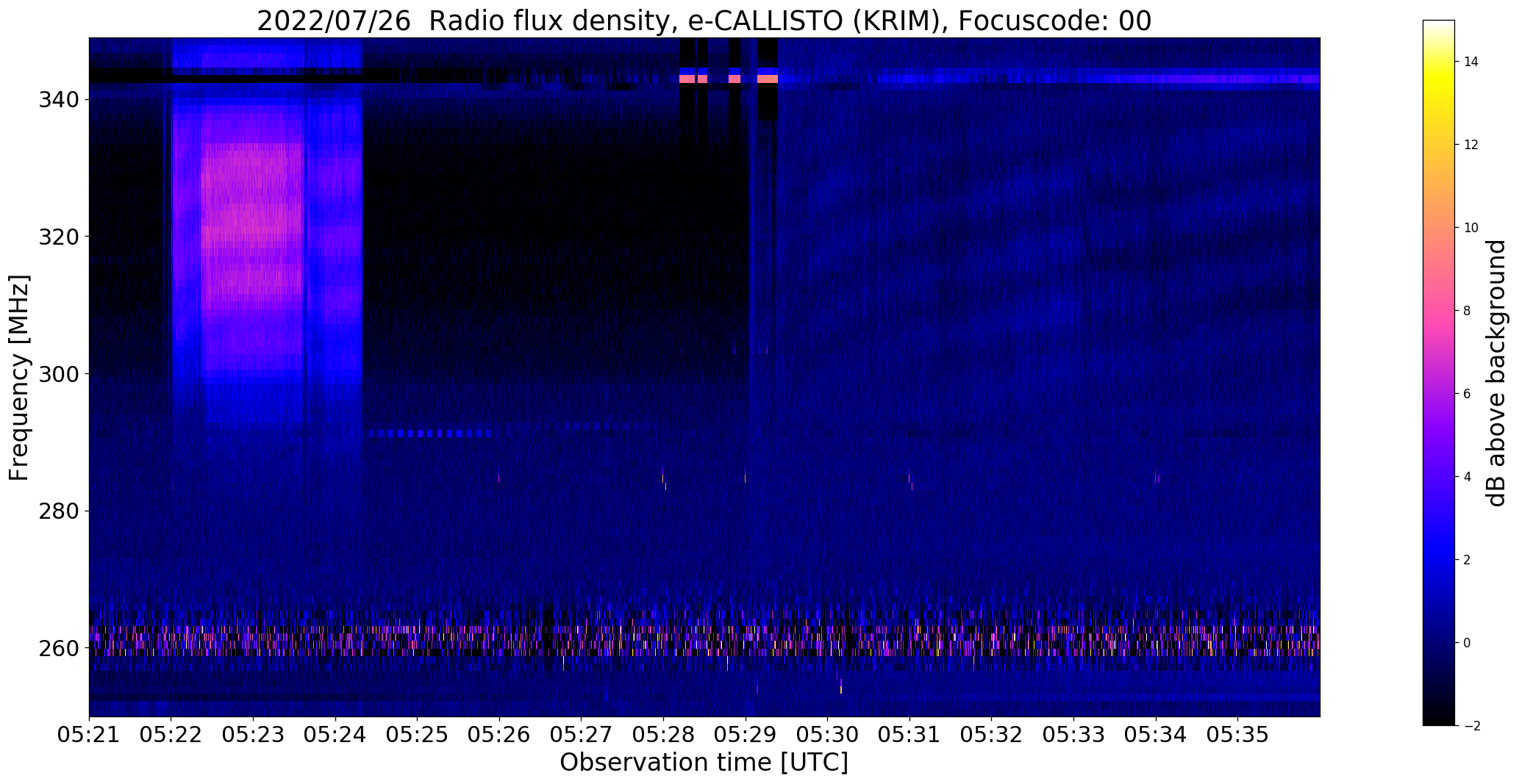Click the 'Frequency [MHz]' y-axis label
Image resolution: width=1519 pixels, height=784 pixels.
click(x=20, y=378)
